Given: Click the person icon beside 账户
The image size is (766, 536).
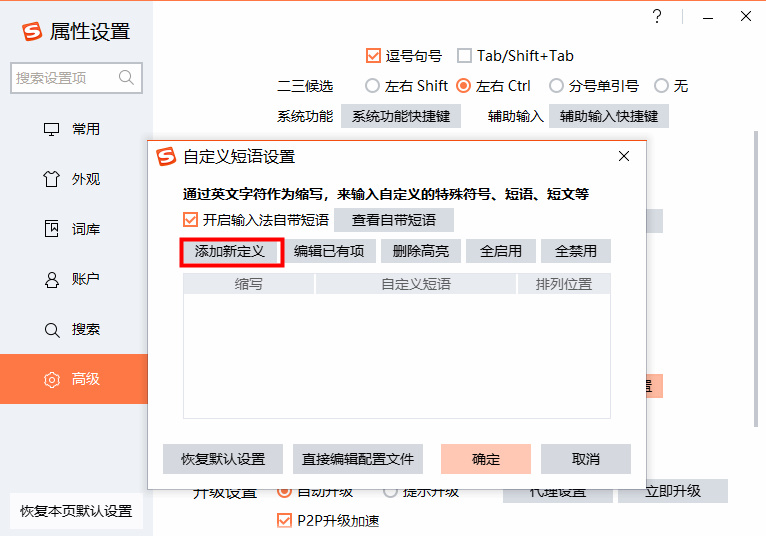Looking at the screenshot, I should [51, 279].
